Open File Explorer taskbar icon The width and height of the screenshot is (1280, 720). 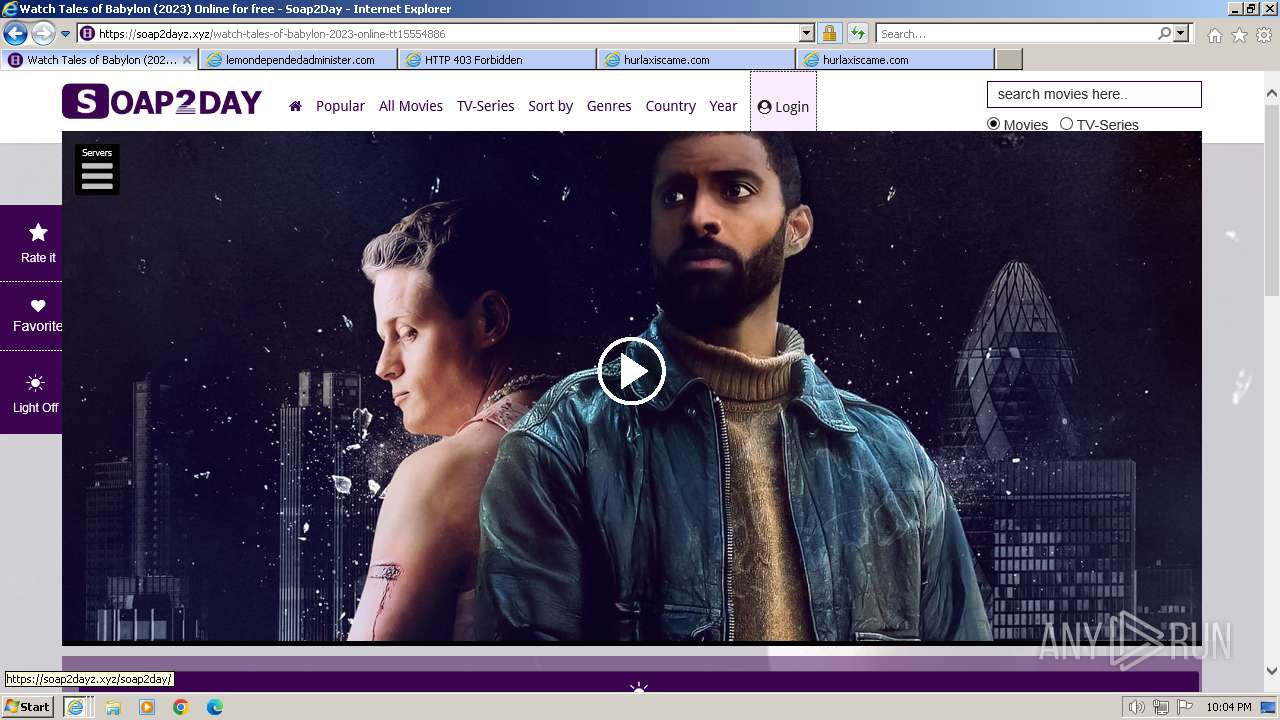[113, 707]
